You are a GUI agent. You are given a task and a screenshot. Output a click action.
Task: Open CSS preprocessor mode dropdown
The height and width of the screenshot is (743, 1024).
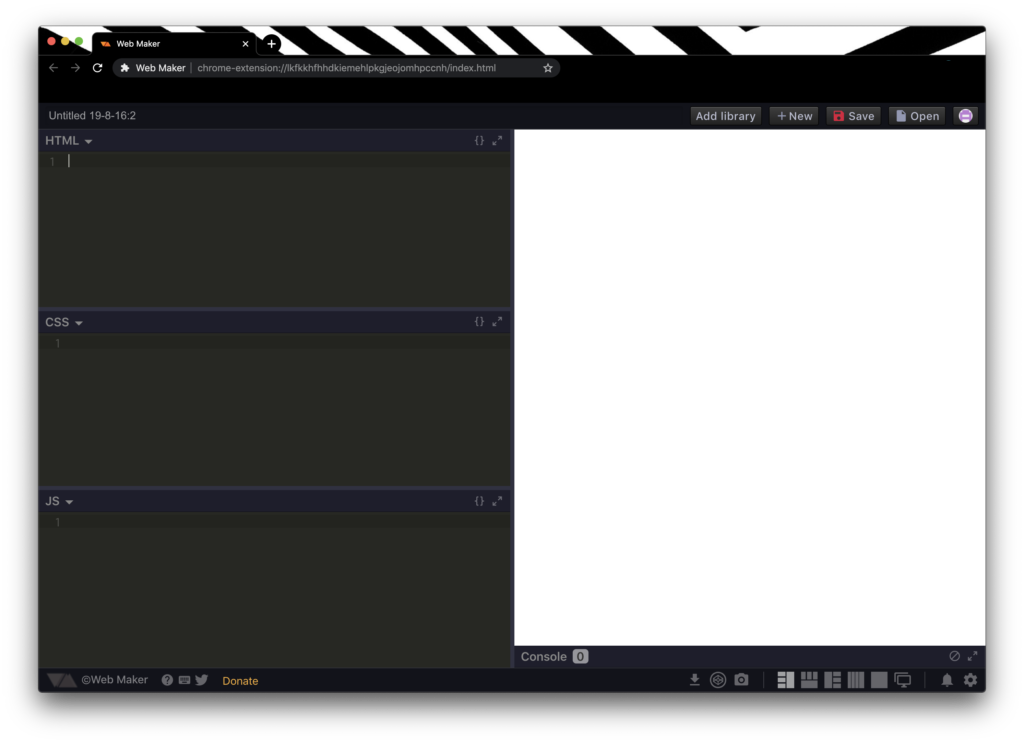[64, 322]
